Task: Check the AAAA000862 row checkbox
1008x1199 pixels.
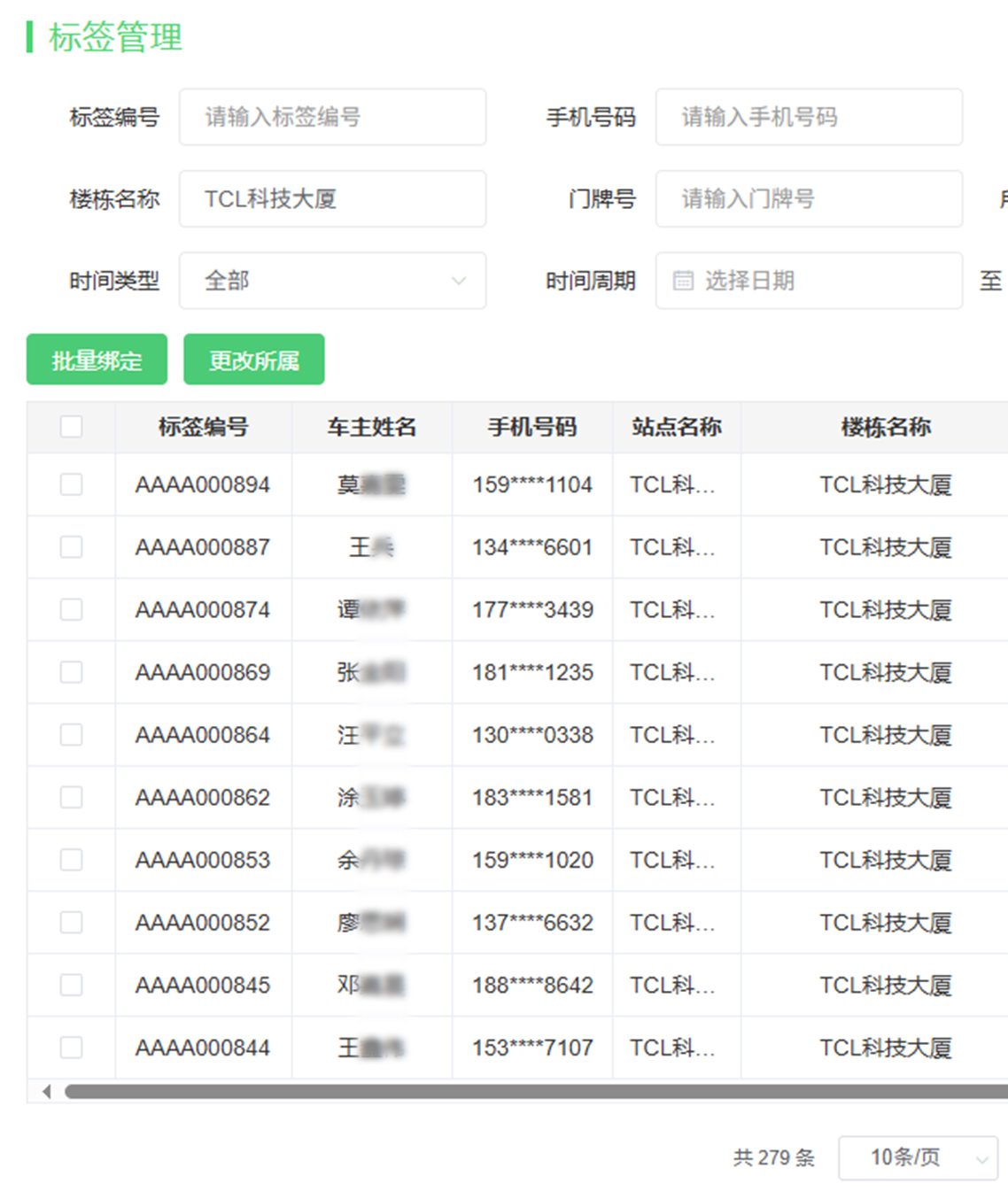Action: [71, 797]
